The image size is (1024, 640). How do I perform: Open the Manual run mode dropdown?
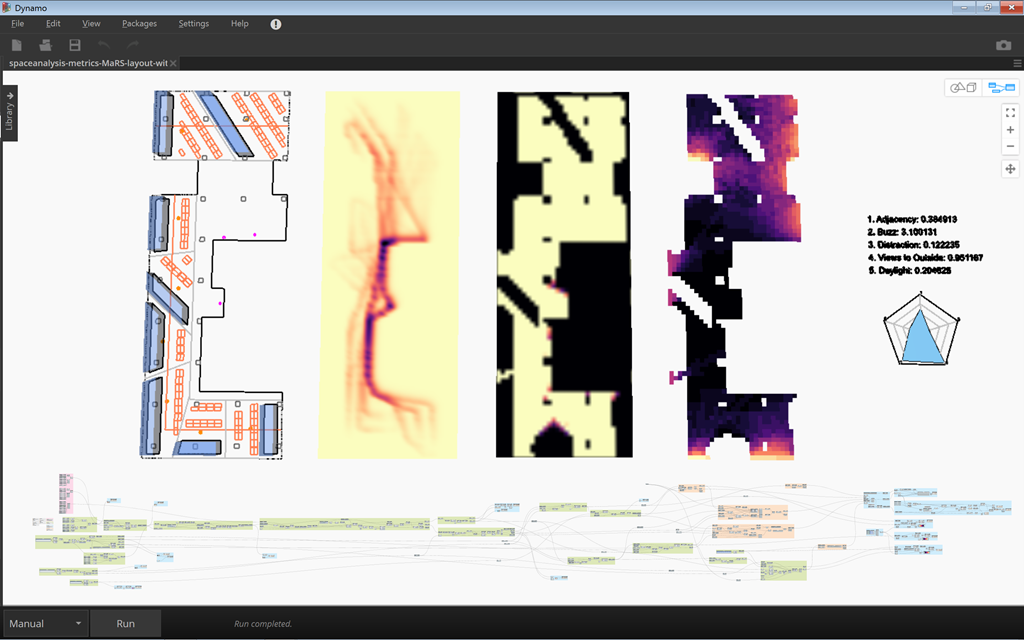44,624
